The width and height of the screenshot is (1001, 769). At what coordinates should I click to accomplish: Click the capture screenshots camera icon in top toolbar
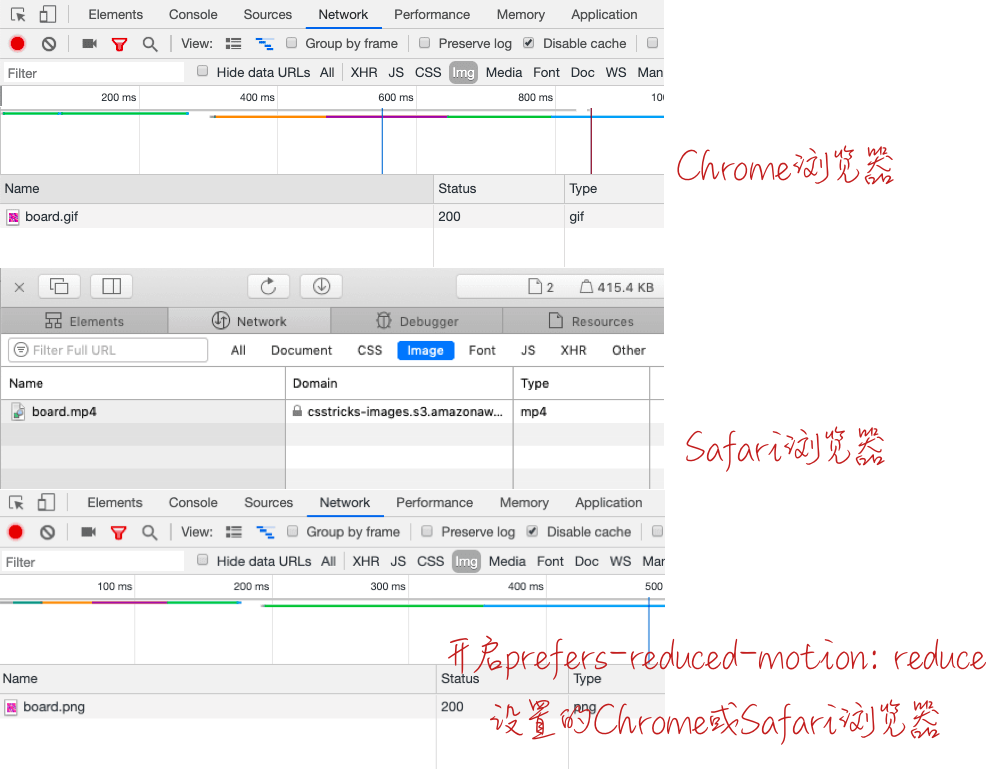pyautogui.click(x=89, y=43)
